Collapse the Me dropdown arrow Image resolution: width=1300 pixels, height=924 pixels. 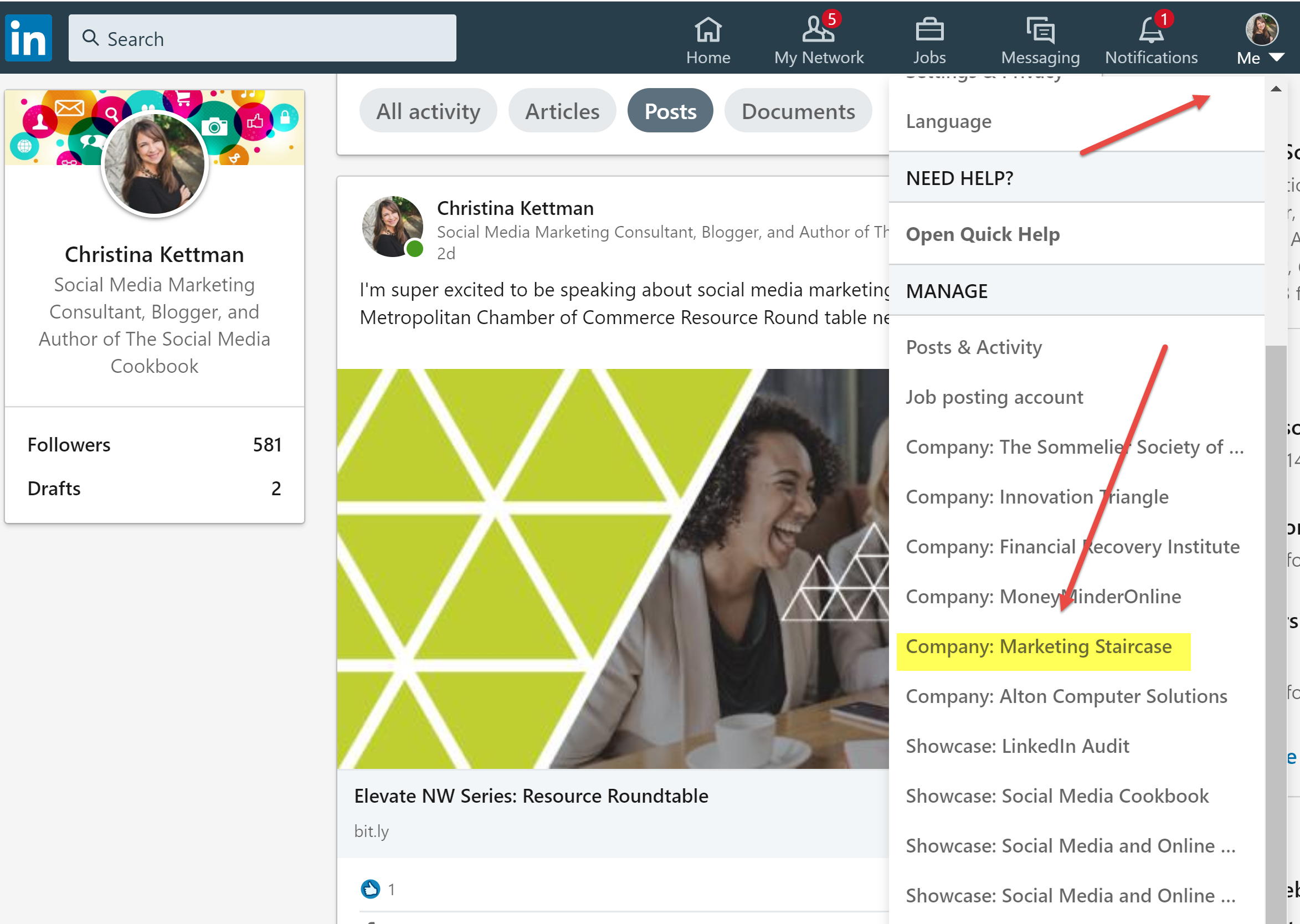click(1277, 58)
